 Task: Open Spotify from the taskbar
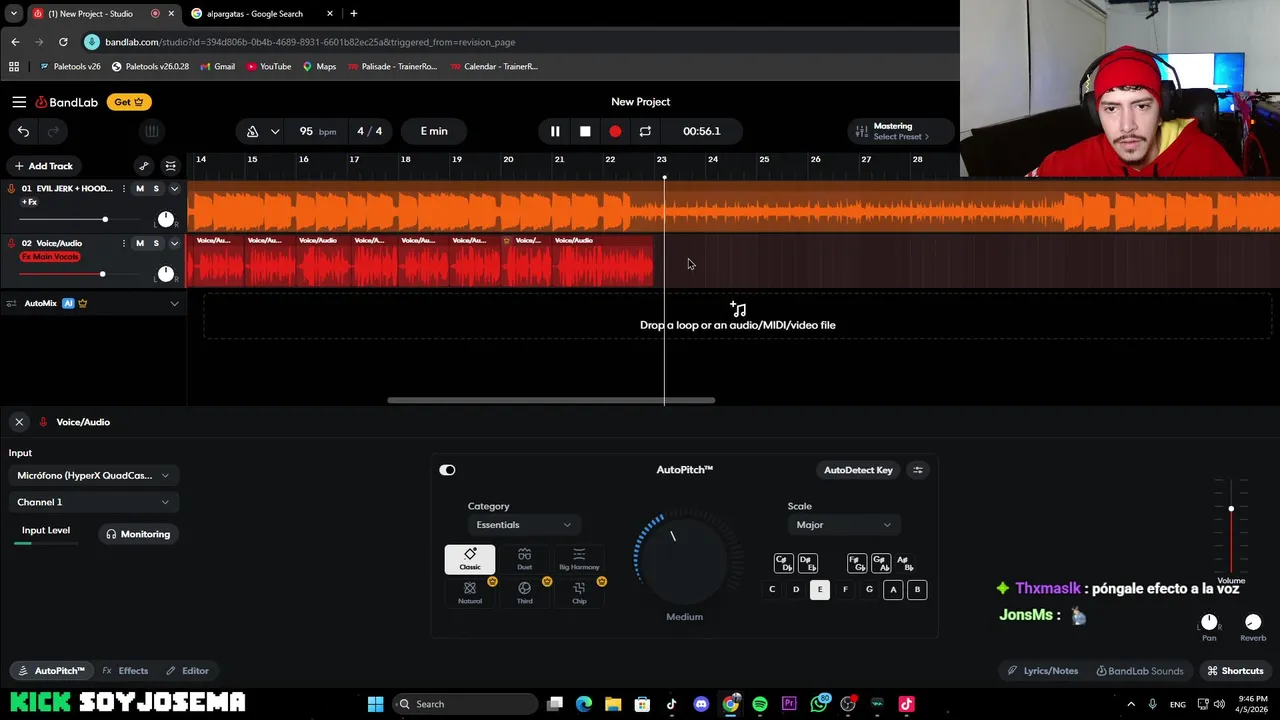click(x=760, y=704)
